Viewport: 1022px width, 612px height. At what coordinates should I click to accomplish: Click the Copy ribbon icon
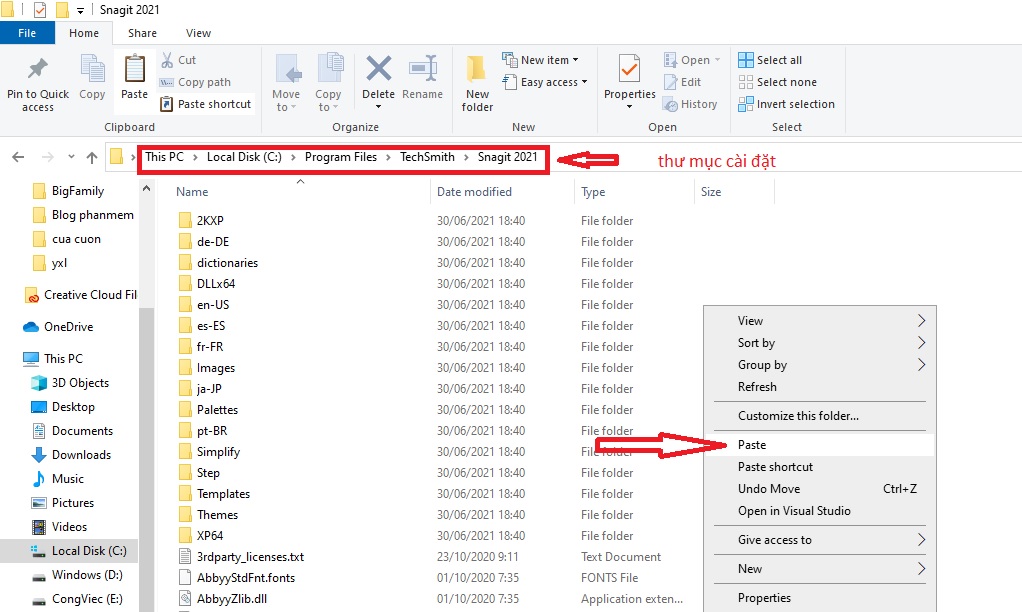tap(92, 69)
